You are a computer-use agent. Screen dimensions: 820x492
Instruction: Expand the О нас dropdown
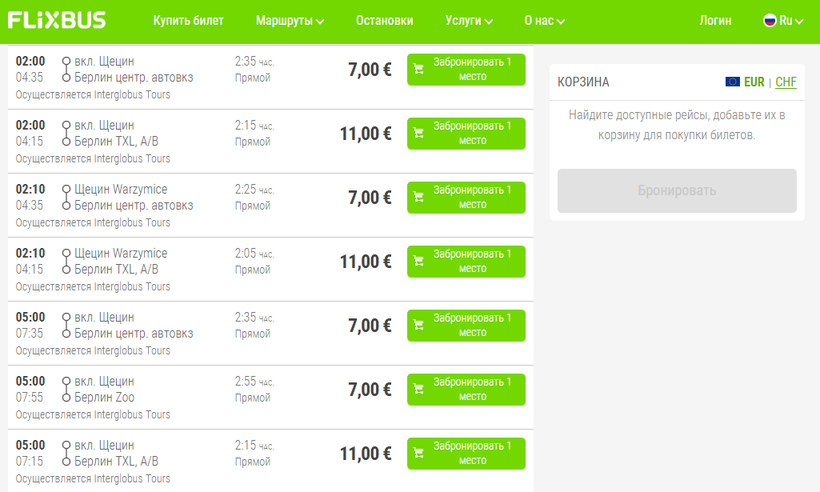[x=544, y=21]
